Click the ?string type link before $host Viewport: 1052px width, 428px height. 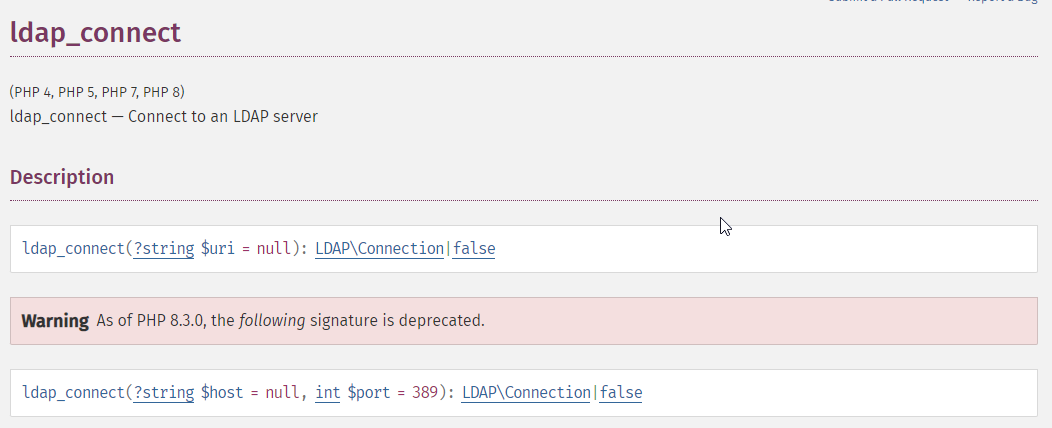click(x=165, y=393)
